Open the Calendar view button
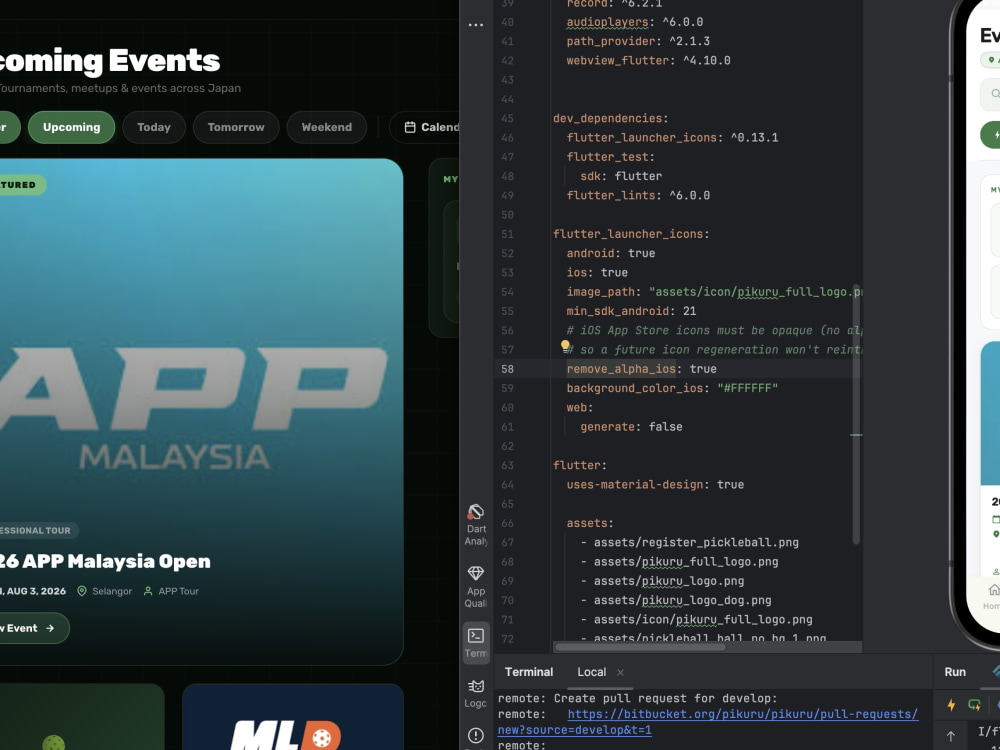This screenshot has height=750, width=1000. (425, 128)
